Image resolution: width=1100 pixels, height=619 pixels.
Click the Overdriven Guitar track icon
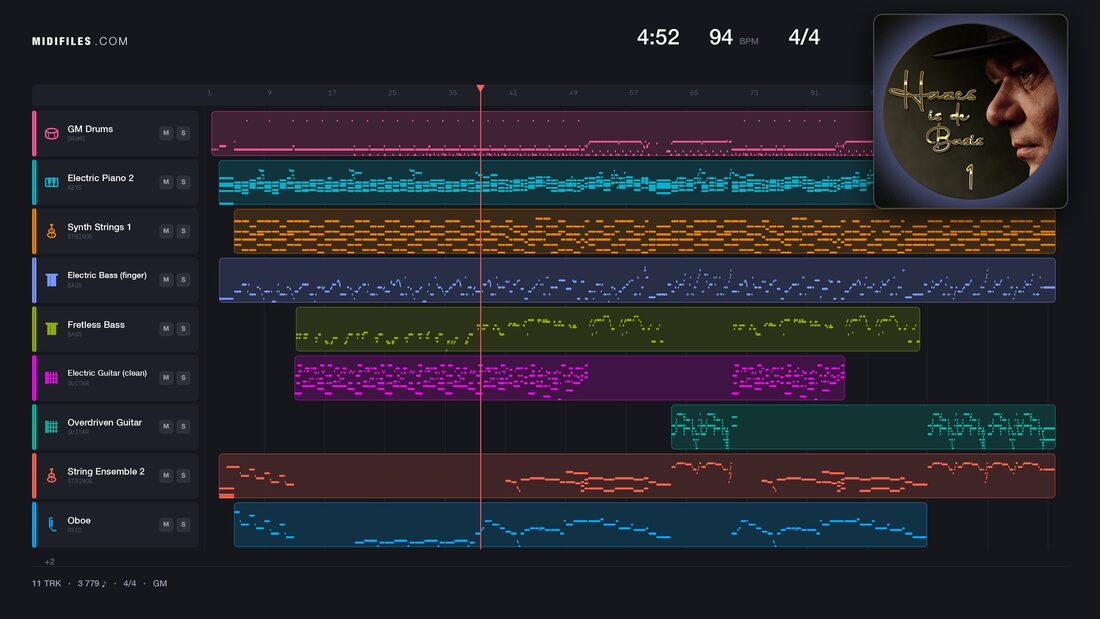point(51,427)
